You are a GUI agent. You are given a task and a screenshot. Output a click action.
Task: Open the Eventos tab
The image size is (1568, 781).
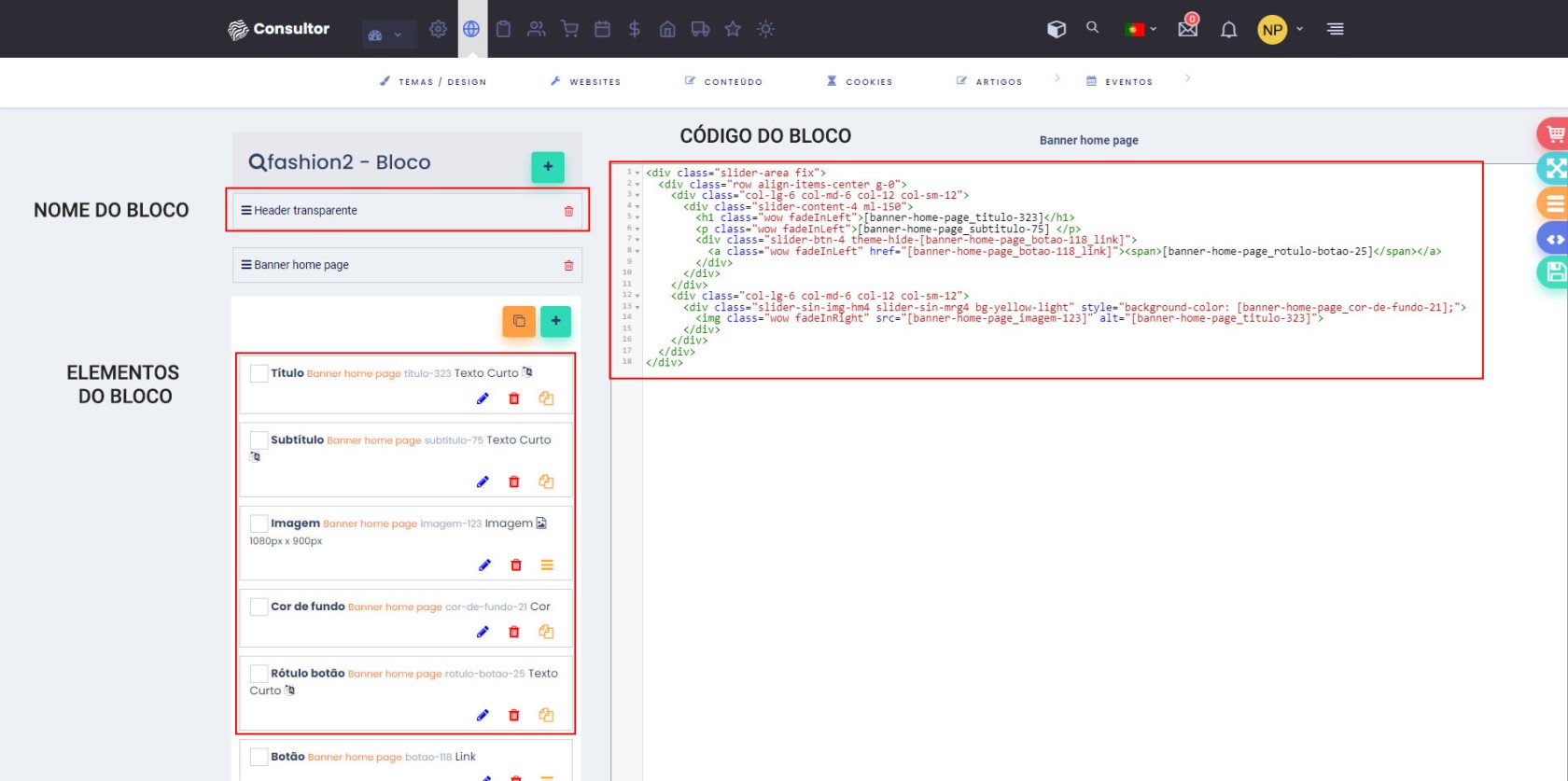1119,82
